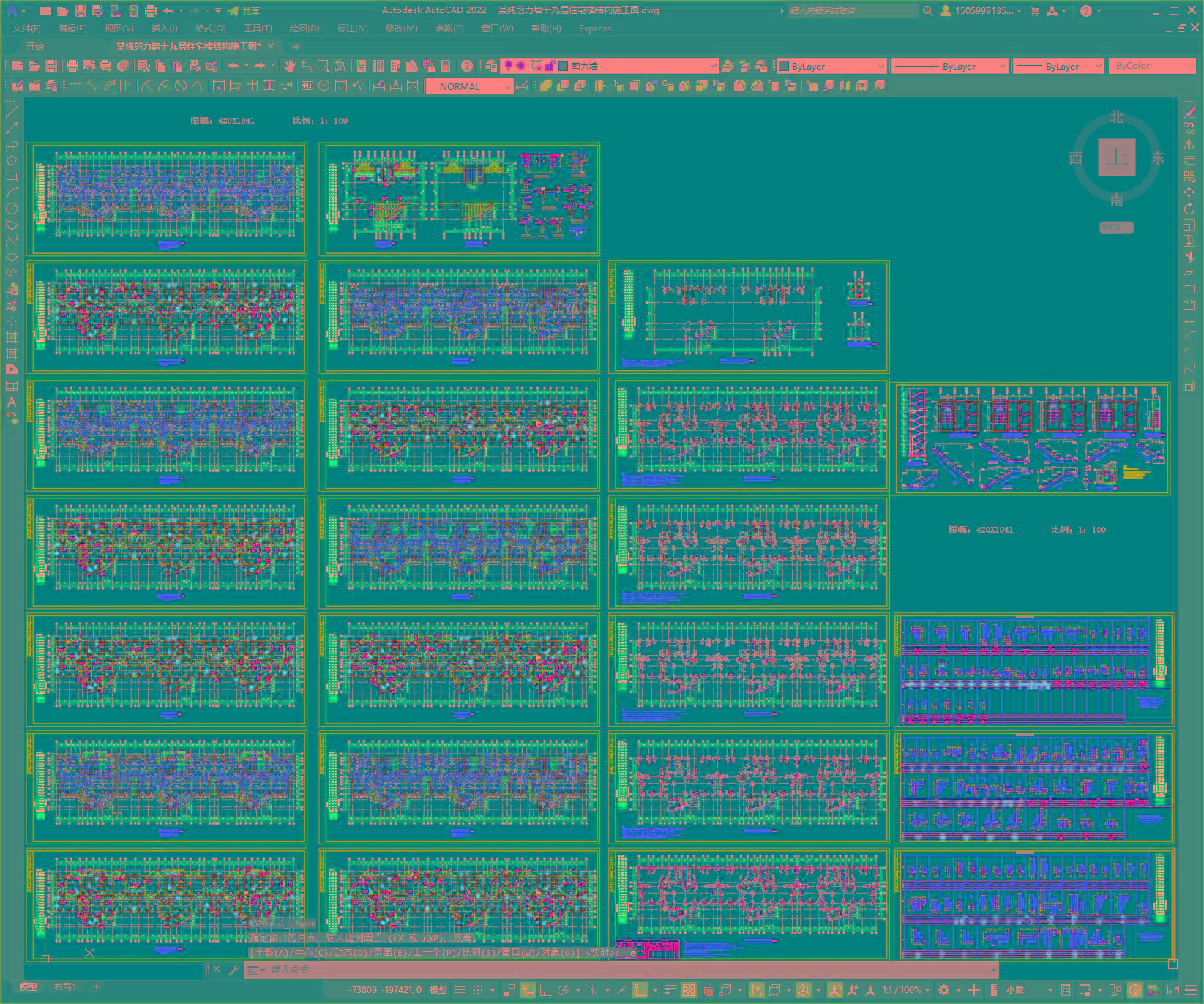Open the annotation scale 1:1 / 100% dropdown
1204x1004 pixels.
click(x=906, y=990)
